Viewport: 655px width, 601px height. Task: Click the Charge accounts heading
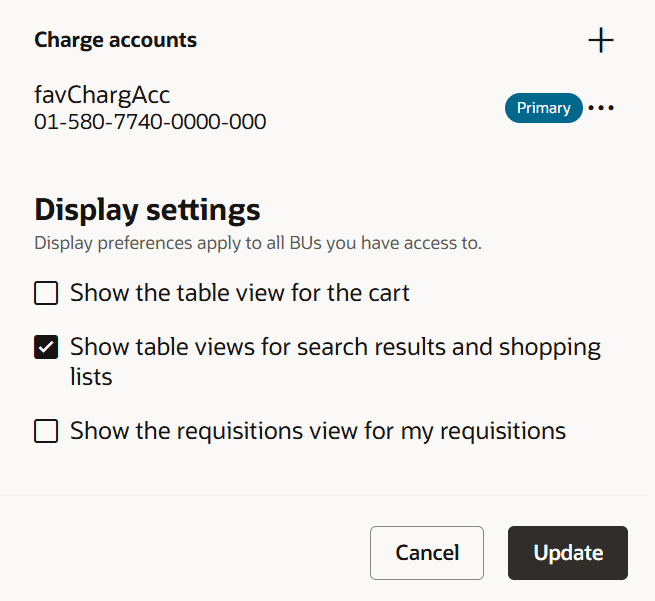pyautogui.click(x=115, y=40)
